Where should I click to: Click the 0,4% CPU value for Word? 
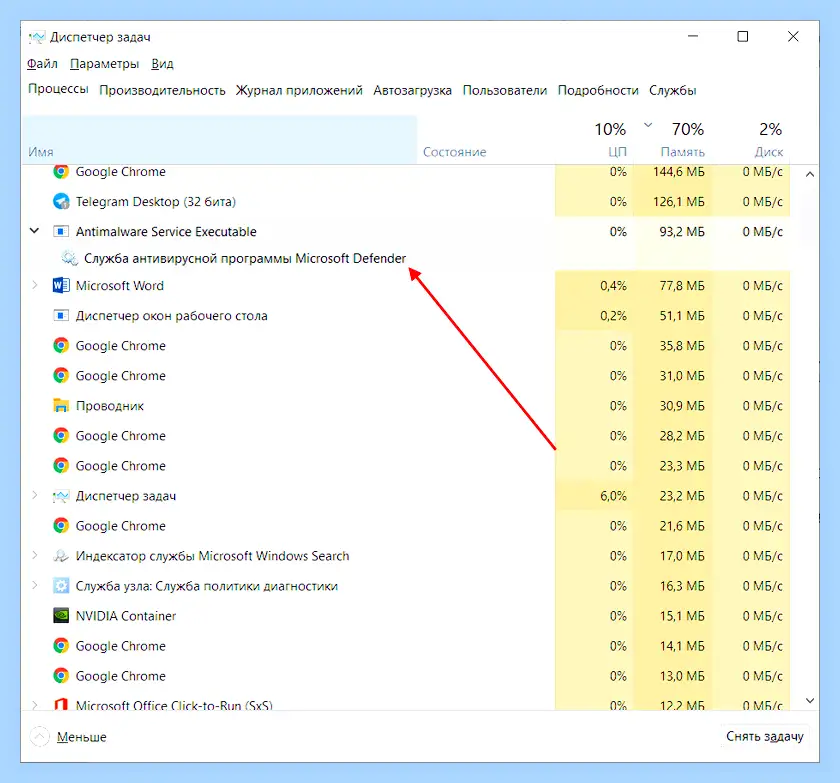[x=613, y=285]
